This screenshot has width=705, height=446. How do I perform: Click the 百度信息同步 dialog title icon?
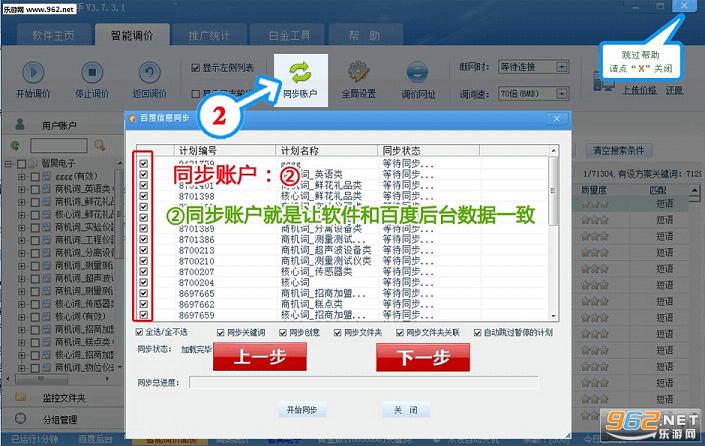(x=133, y=118)
